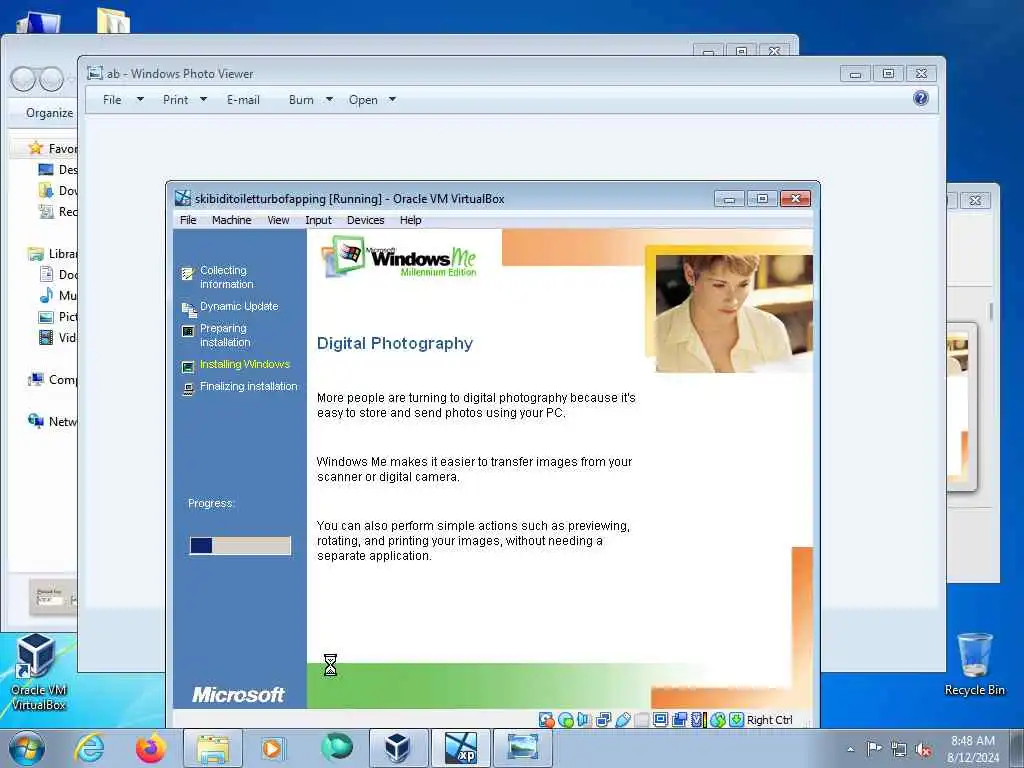The height and width of the screenshot is (768, 1024).
Task: Click the VirtualBox cube taskbar button
Action: click(x=397, y=748)
